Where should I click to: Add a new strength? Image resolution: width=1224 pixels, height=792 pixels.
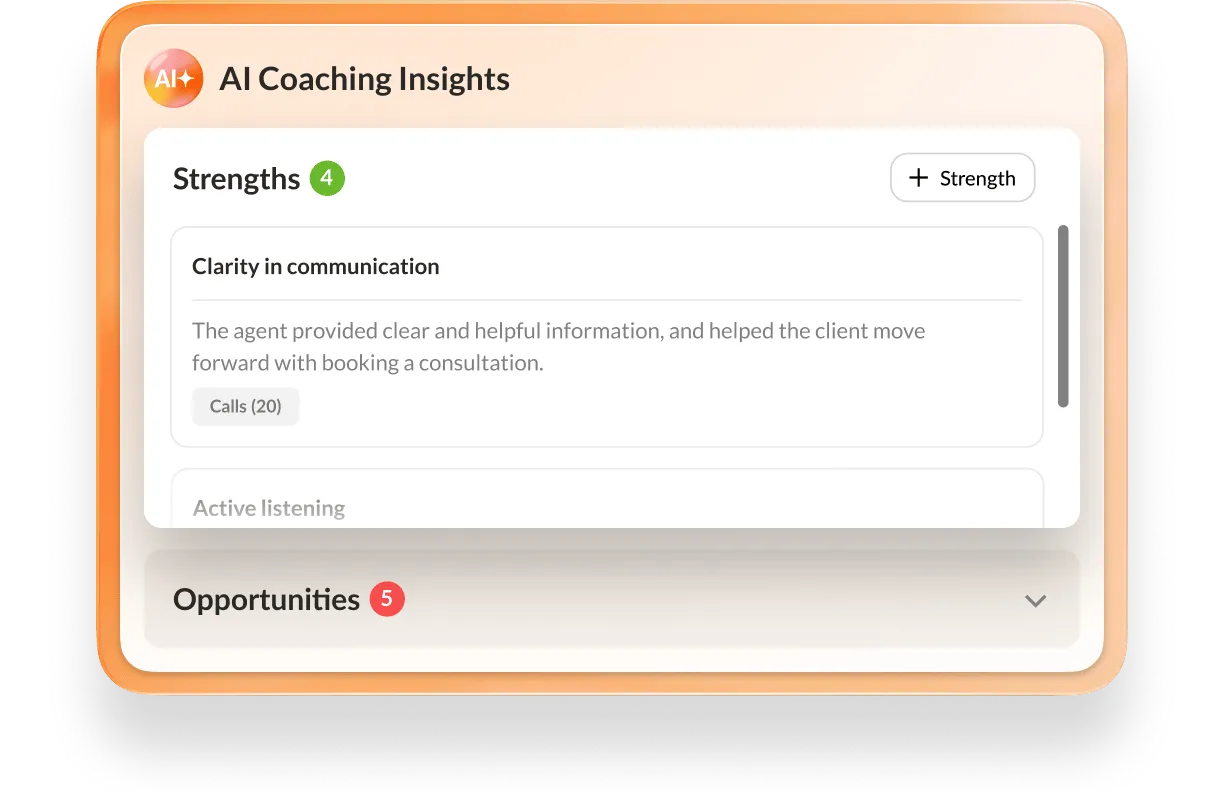tap(962, 177)
